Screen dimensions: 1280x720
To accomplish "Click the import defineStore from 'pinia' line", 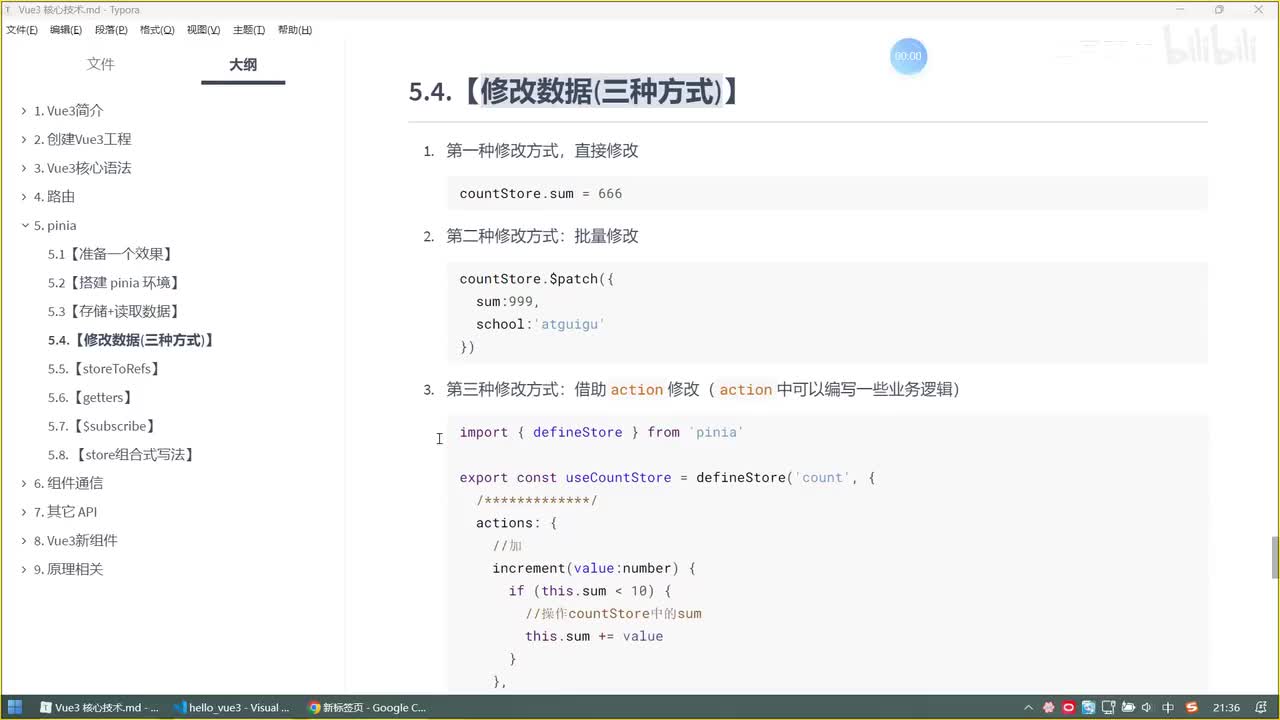I will pyautogui.click(x=602, y=432).
